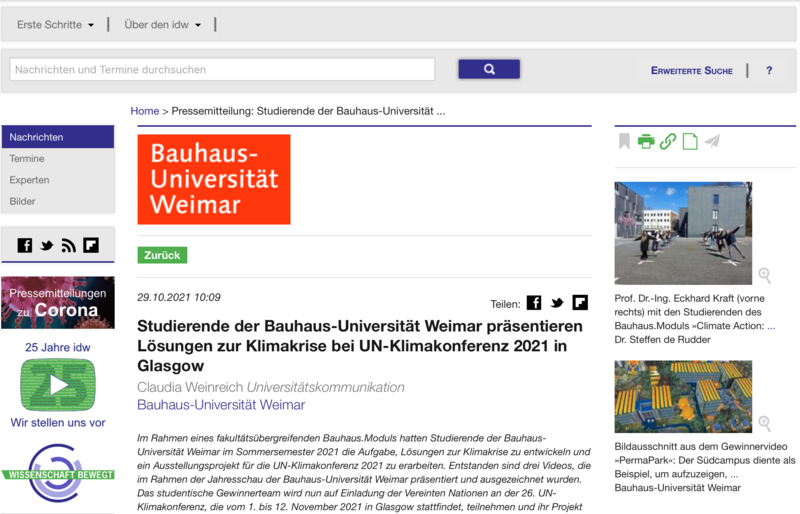Image resolution: width=800 pixels, height=514 pixels.
Task: Share the article on Twitter next to Teilen
Action: pyautogui.click(x=557, y=303)
